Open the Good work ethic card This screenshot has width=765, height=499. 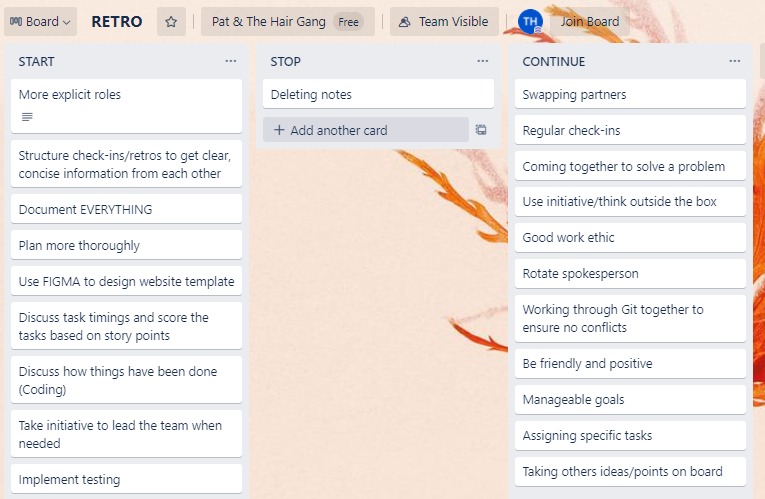[x=630, y=238]
